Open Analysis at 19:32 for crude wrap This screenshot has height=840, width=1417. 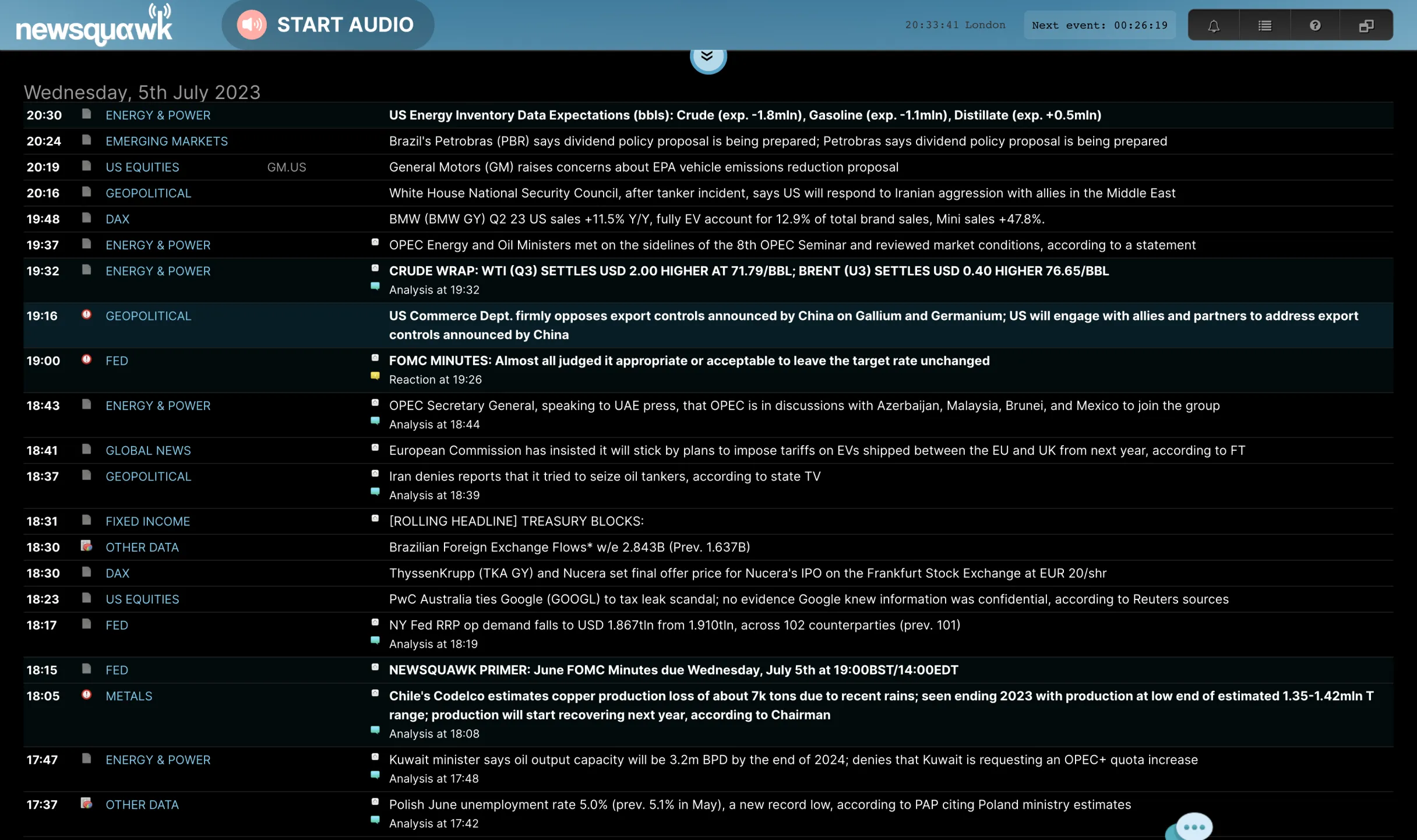click(434, 290)
